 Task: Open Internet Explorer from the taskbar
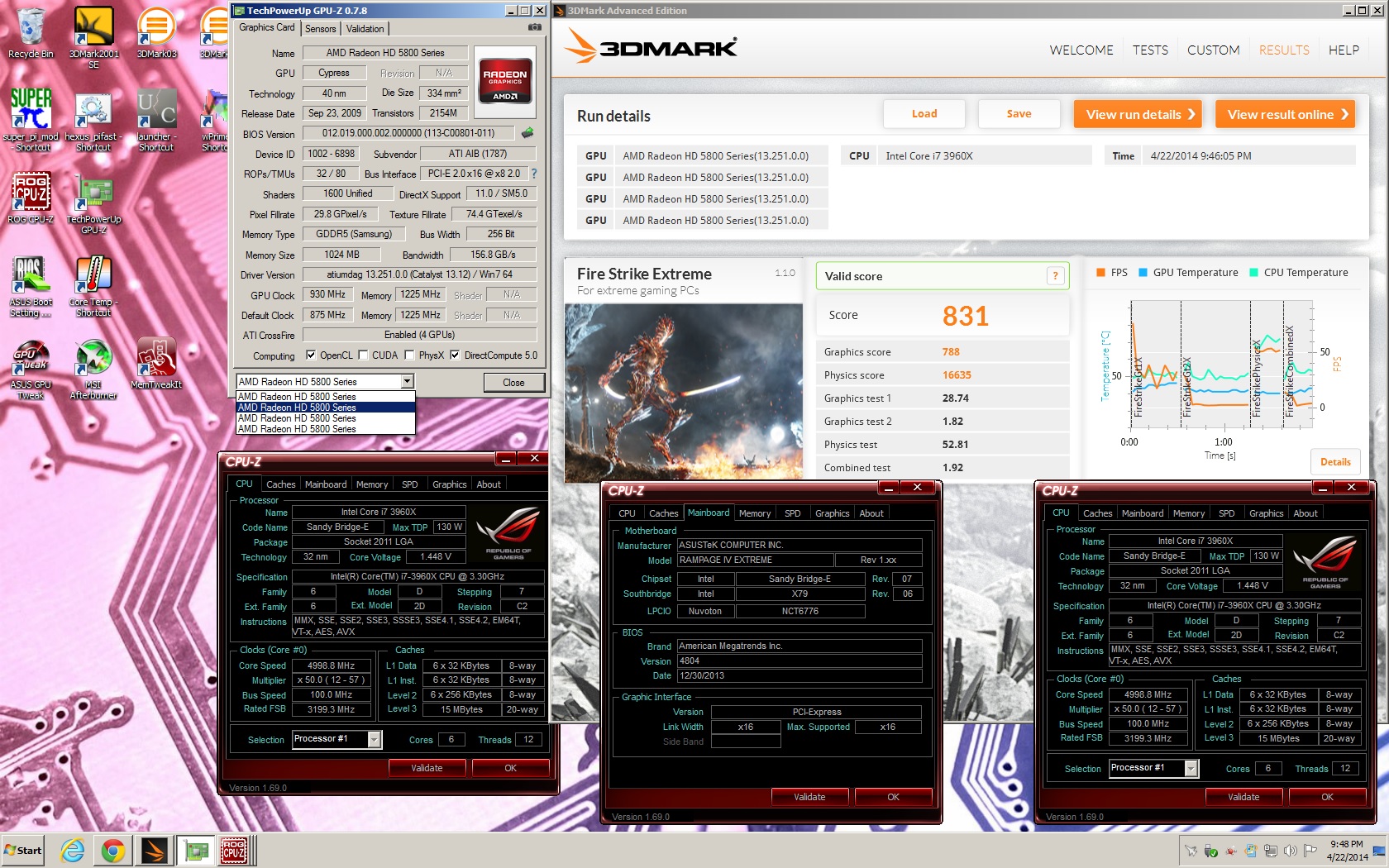(x=73, y=850)
